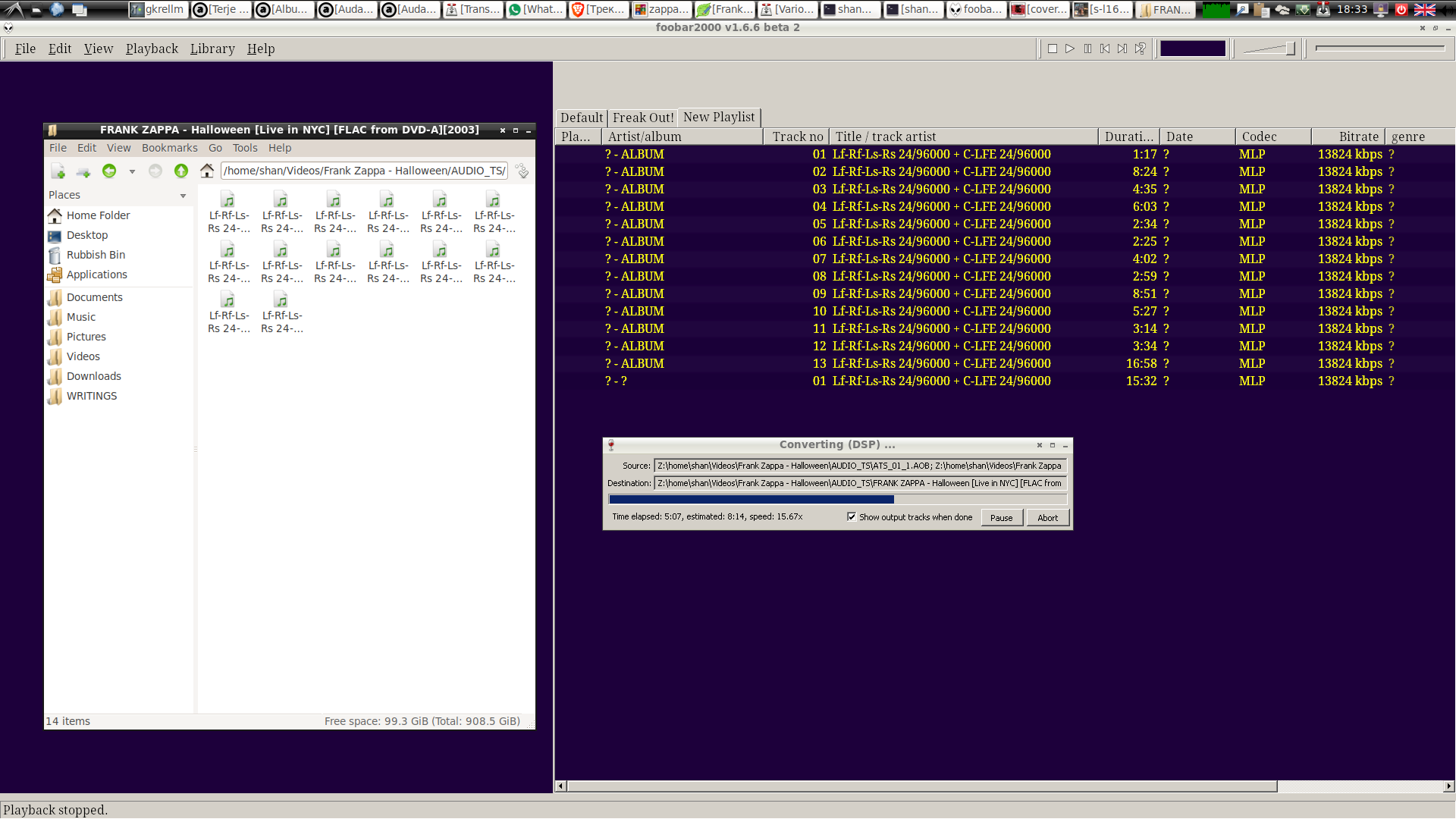Click the clipboard manager tray icon
The width and height of the screenshot is (1456, 819).
(1262, 10)
